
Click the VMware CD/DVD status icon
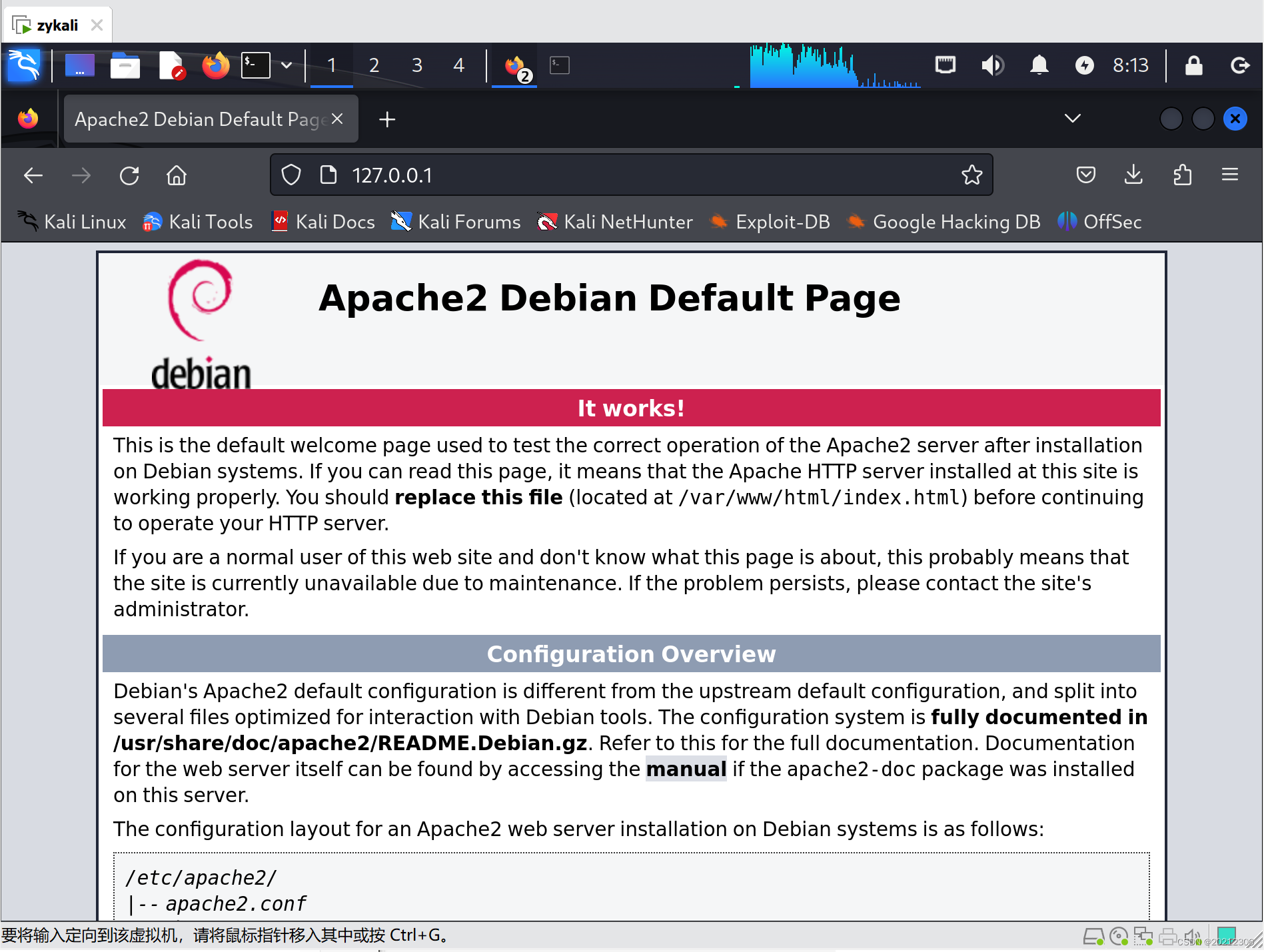1119,937
